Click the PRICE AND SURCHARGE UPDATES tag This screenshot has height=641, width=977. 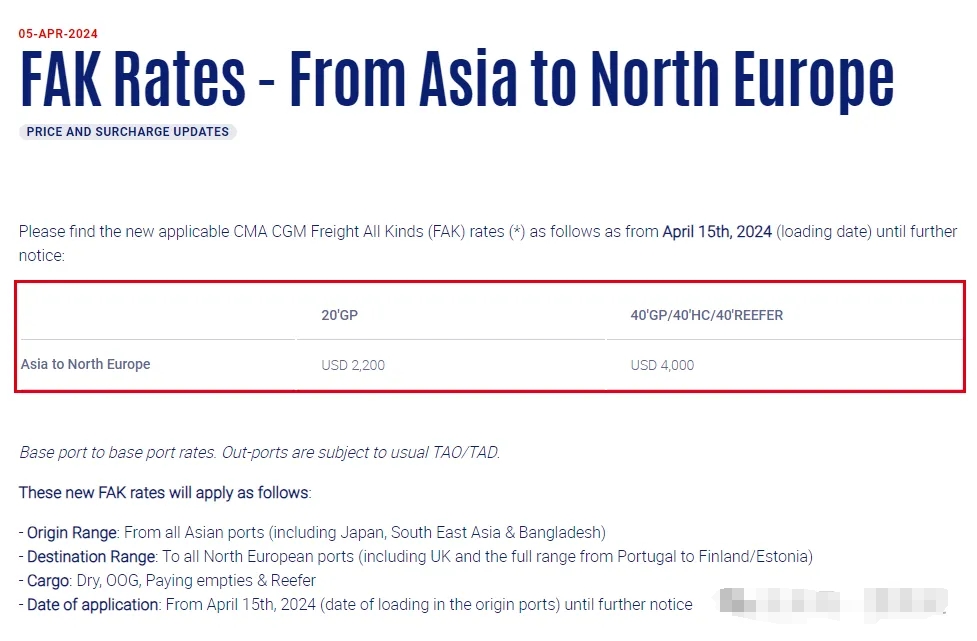[x=128, y=132]
